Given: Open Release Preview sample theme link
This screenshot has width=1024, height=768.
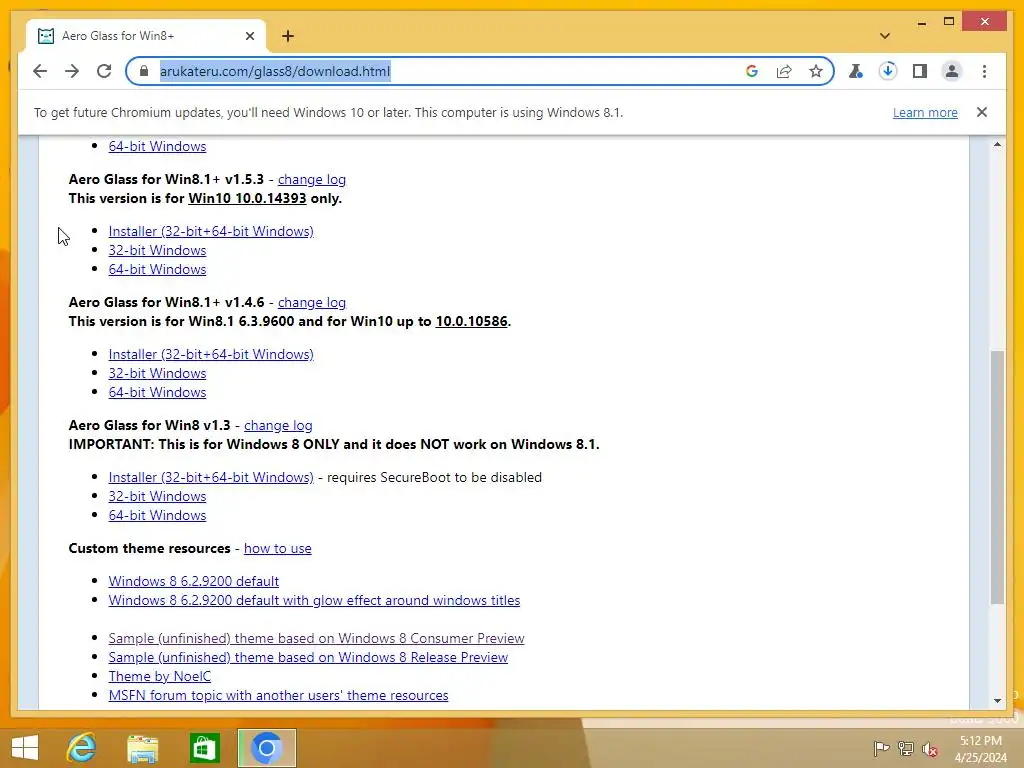Looking at the screenshot, I should pos(308,657).
